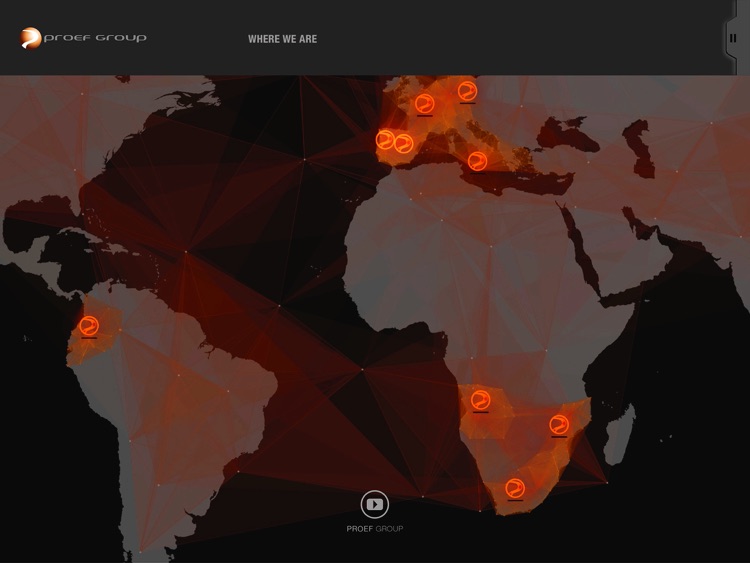The image size is (750, 563).
Task: Click the PROEF GROUP label under play button
Action: pos(375,529)
